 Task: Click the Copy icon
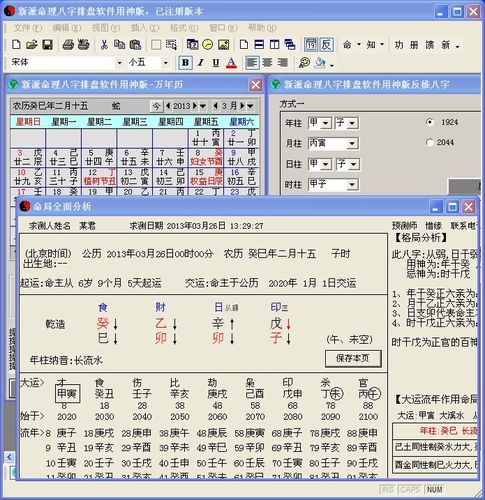point(119,44)
